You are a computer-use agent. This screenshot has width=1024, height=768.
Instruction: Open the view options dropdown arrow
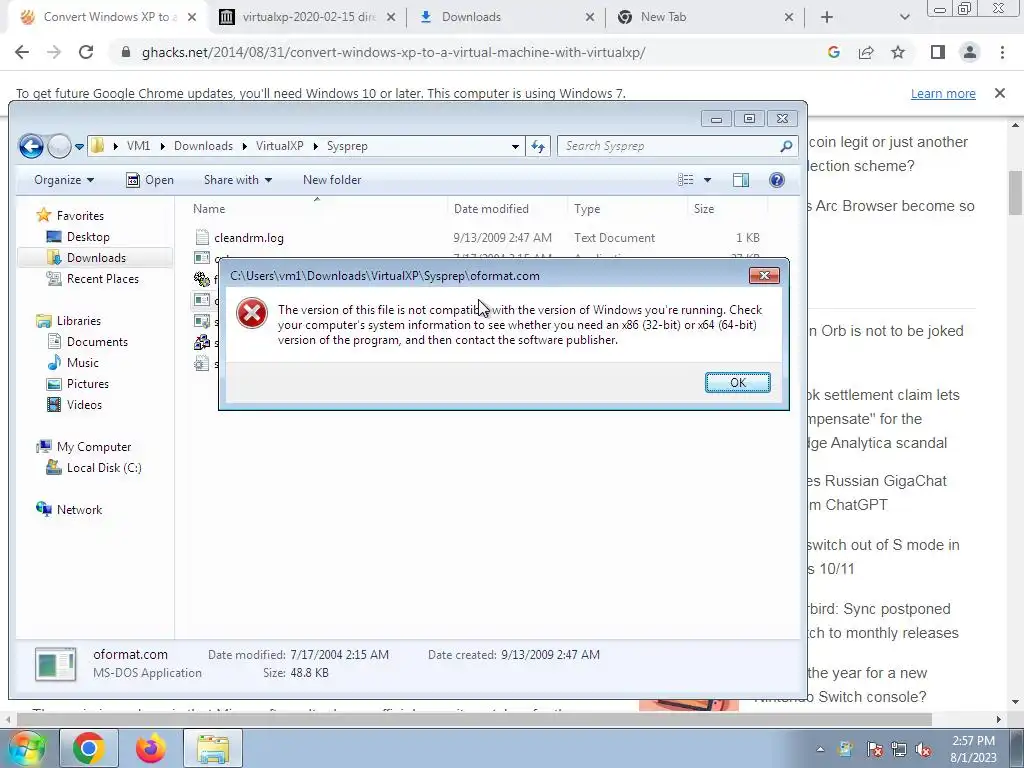(x=707, y=180)
